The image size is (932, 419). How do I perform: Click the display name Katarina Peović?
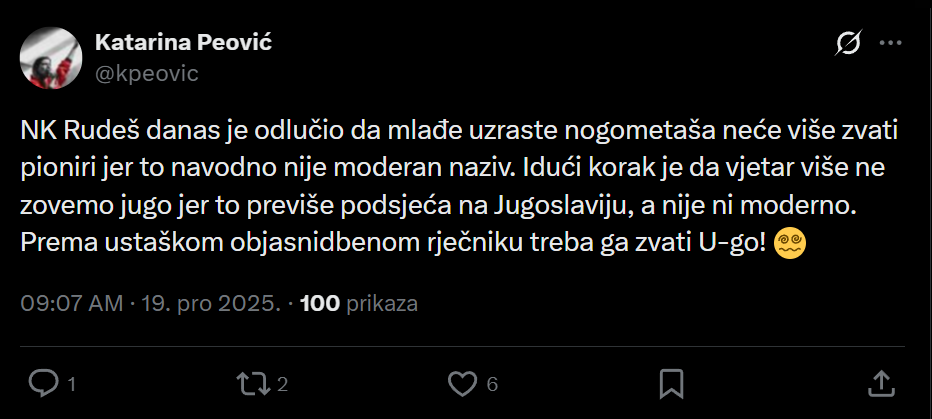click(x=182, y=42)
